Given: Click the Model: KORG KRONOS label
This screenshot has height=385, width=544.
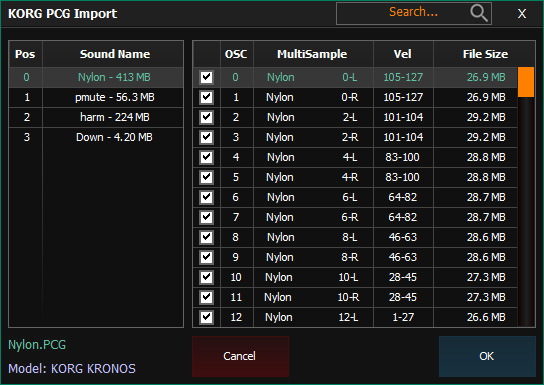Looking at the screenshot, I should pyautogui.click(x=71, y=369).
